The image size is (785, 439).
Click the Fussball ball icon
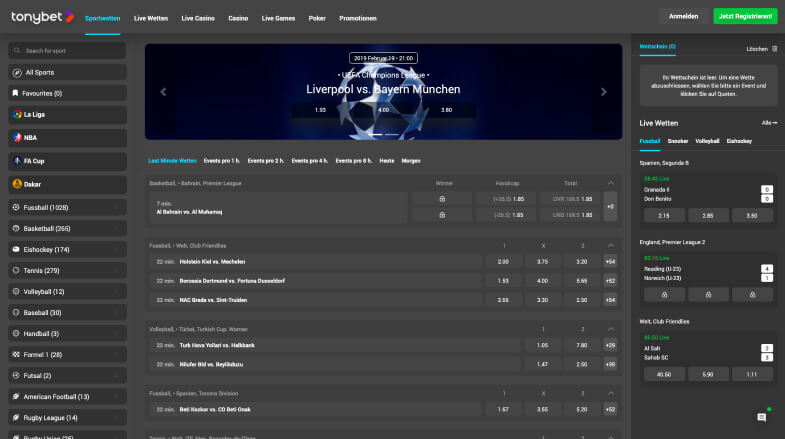click(x=16, y=207)
